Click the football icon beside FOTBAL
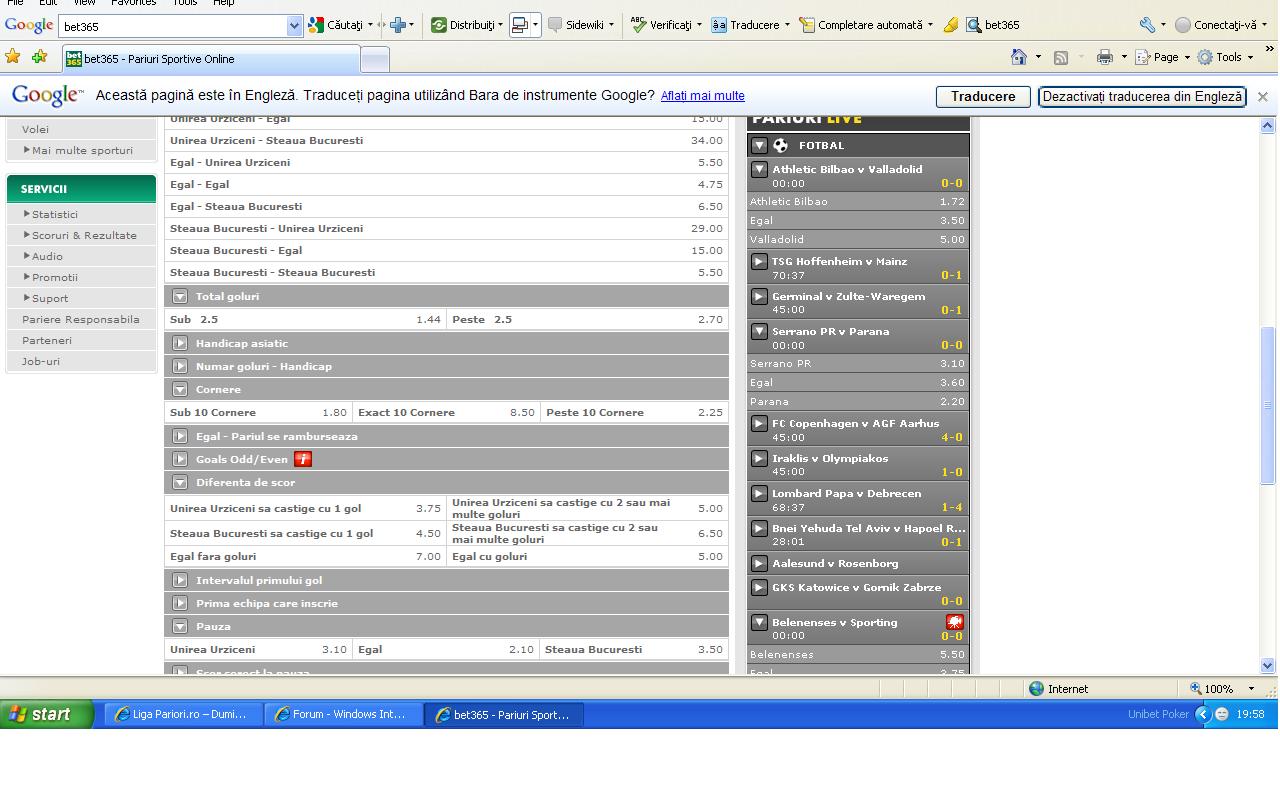 point(781,145)
